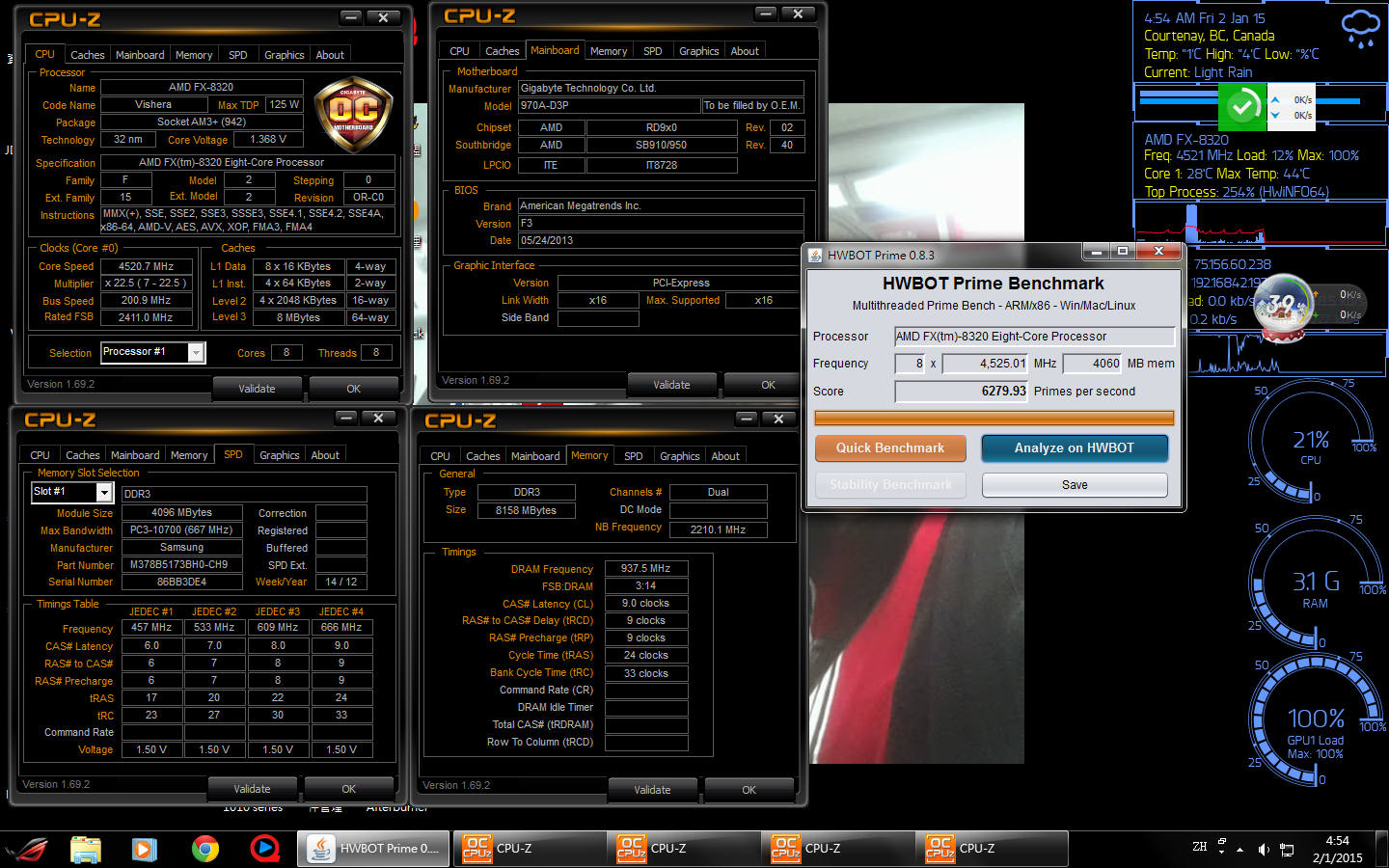Click the snow globe 39 widget

1284,307
